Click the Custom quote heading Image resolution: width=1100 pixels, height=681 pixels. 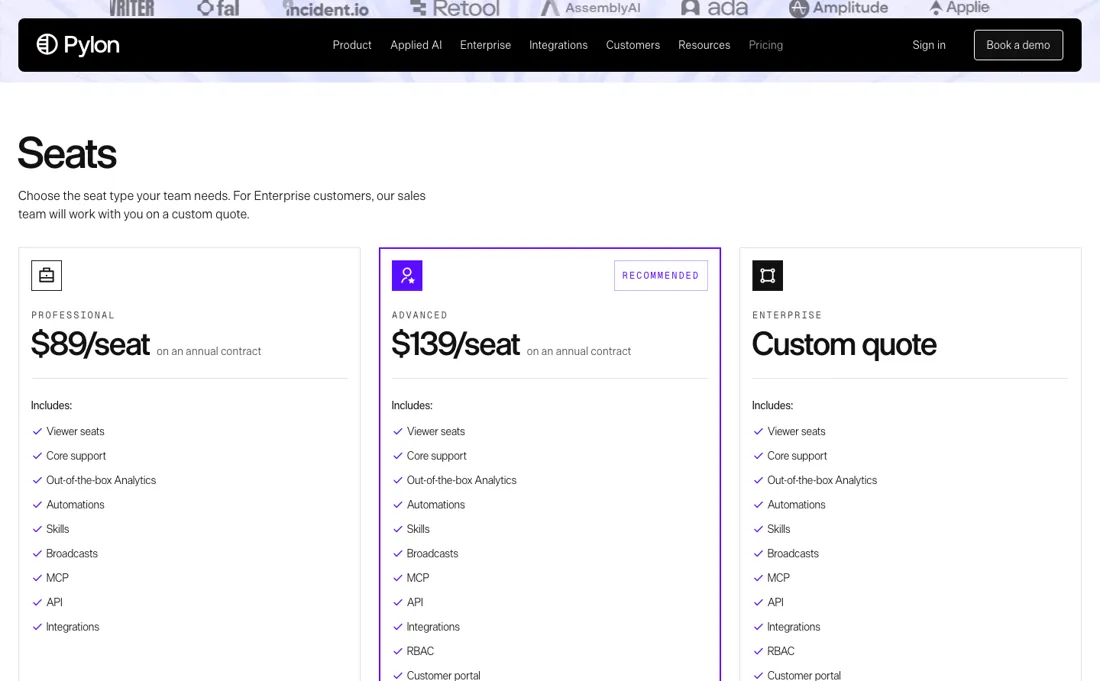pyautogui.click(x=844, y=344)
